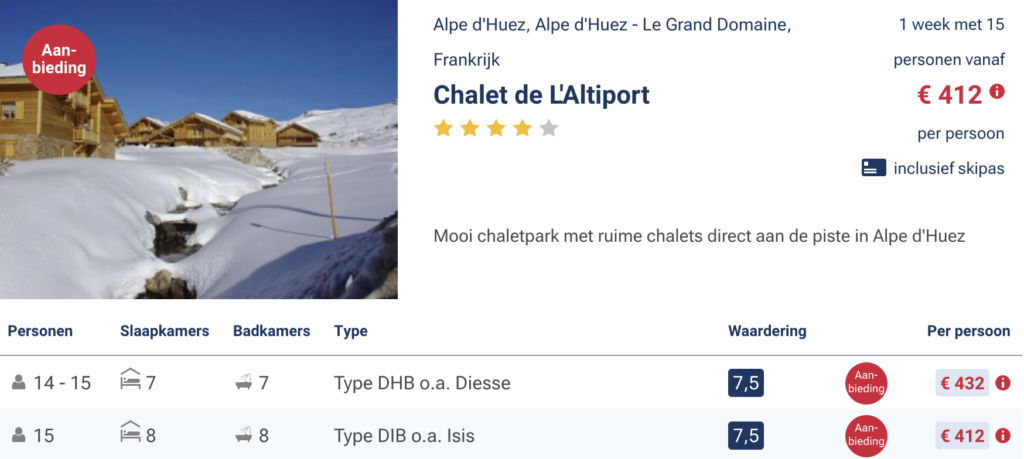This screenshot has width=1024, height=459.
Task: Open the Chalet de L'Altiport title link
Action: (x=541, y=95)
